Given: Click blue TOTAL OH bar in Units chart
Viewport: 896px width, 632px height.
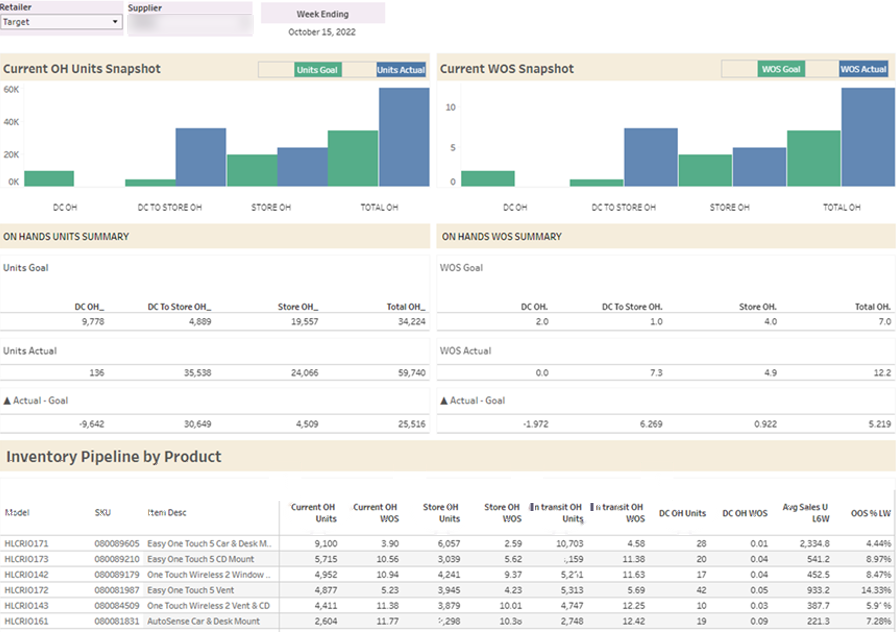Looking at the screenshot, I should [404, 137].
